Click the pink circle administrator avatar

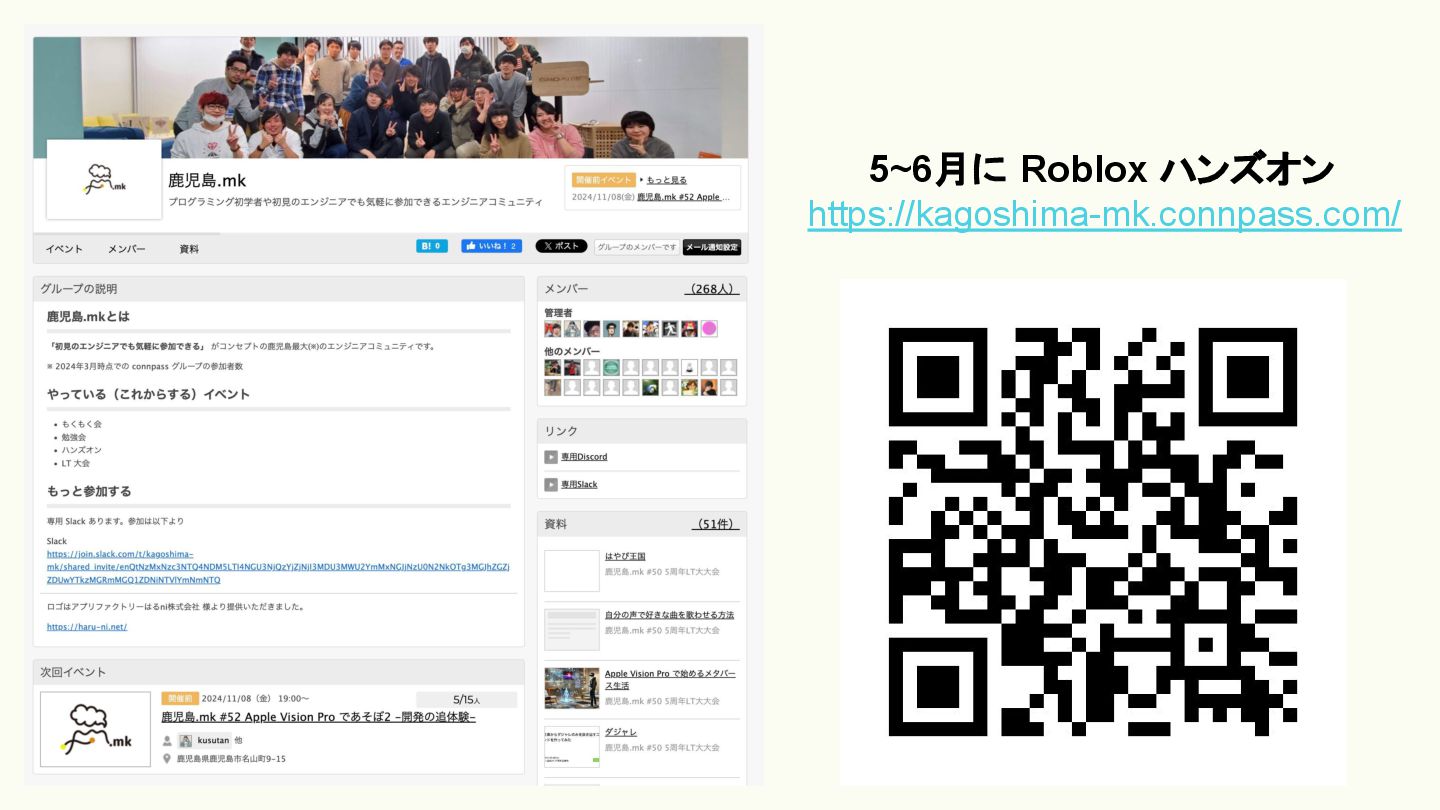click(709, 328)
